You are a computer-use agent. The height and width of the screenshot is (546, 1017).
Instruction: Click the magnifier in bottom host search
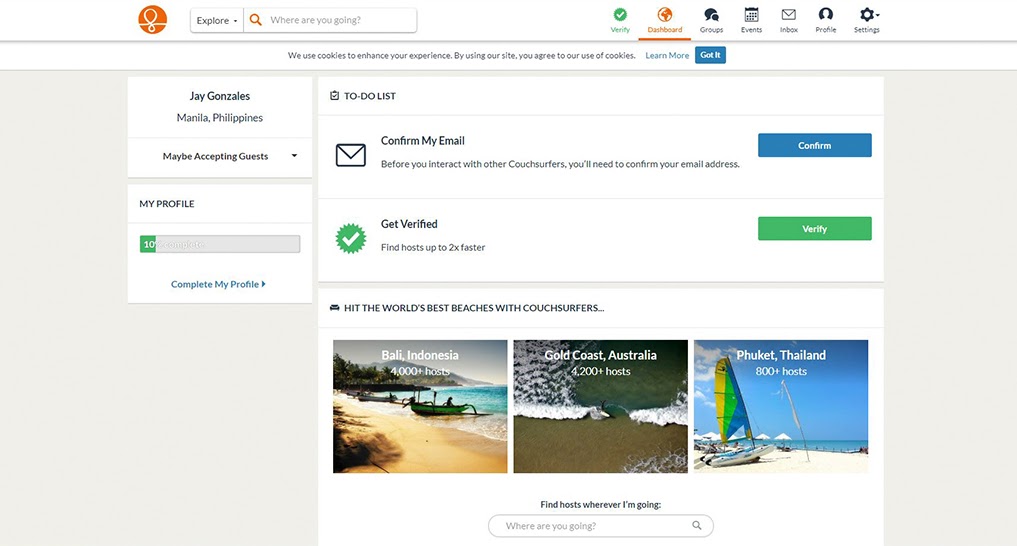pos(697,525)
